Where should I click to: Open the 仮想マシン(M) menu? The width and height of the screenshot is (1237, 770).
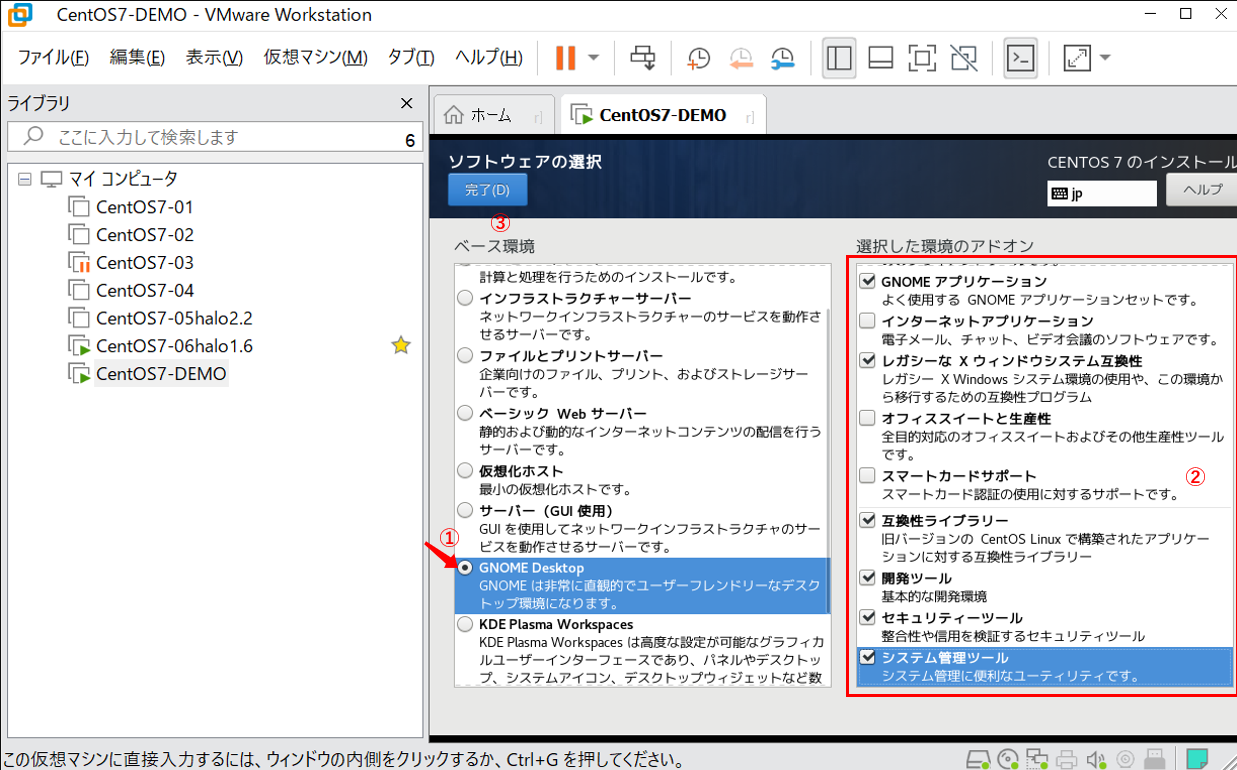(315, 58)
